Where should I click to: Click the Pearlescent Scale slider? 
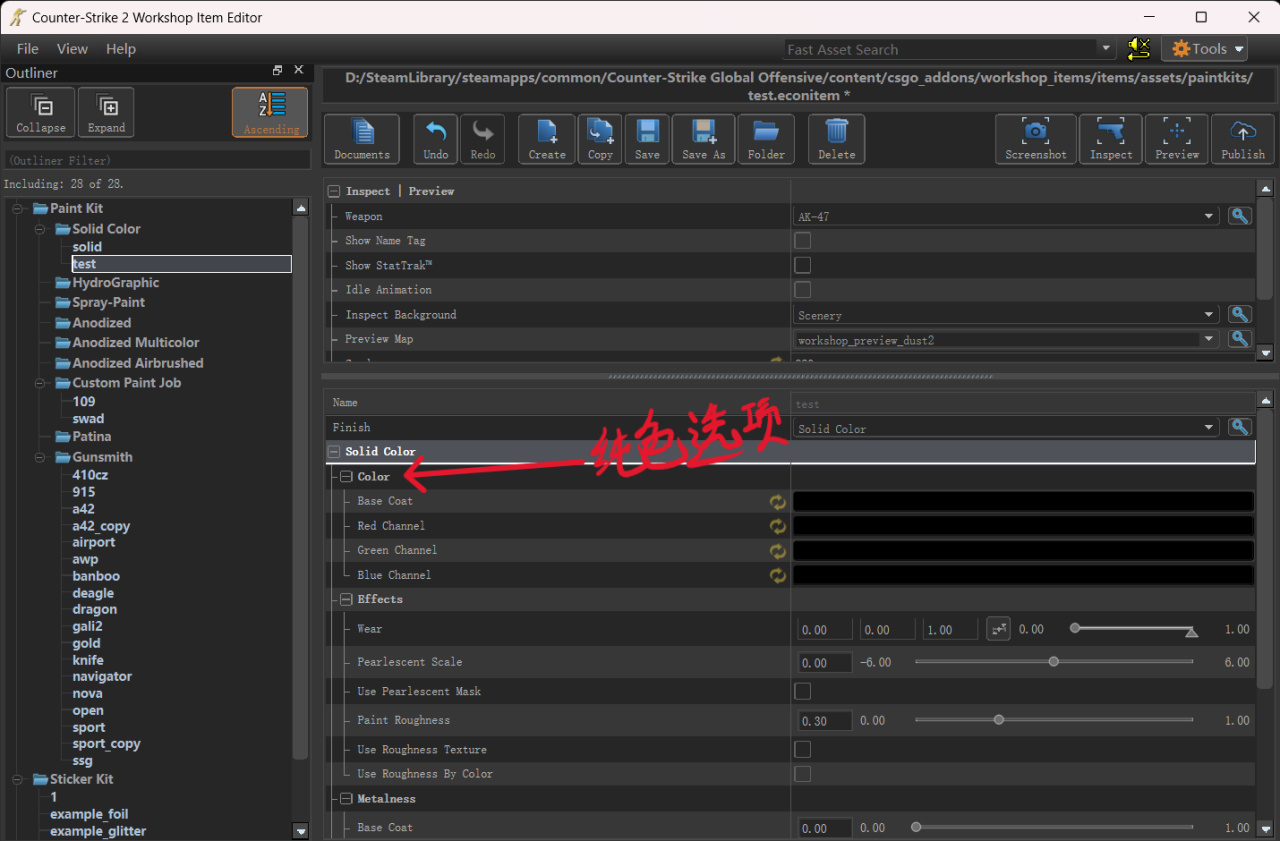pyautogui.click(x=1054, y=662)
